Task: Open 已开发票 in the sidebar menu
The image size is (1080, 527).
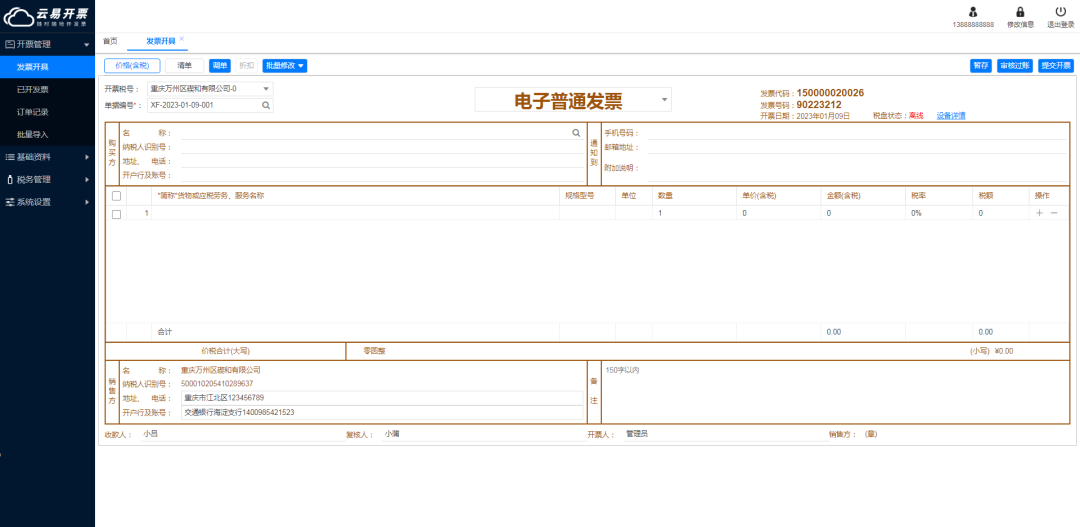Action: pos(32,90)
